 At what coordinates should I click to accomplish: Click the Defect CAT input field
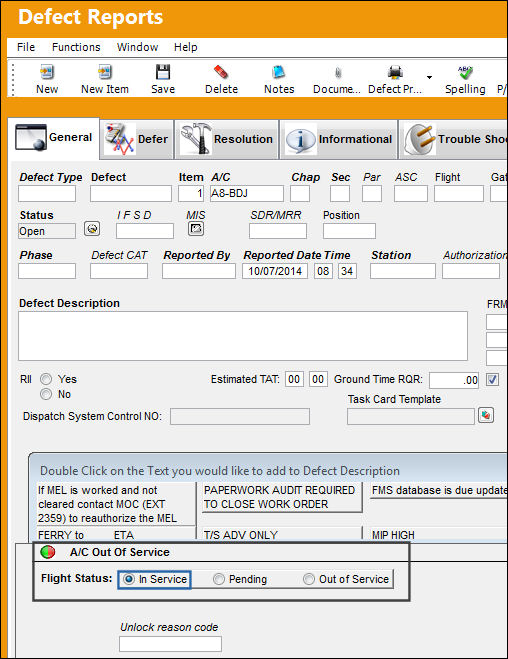(119, 271)
